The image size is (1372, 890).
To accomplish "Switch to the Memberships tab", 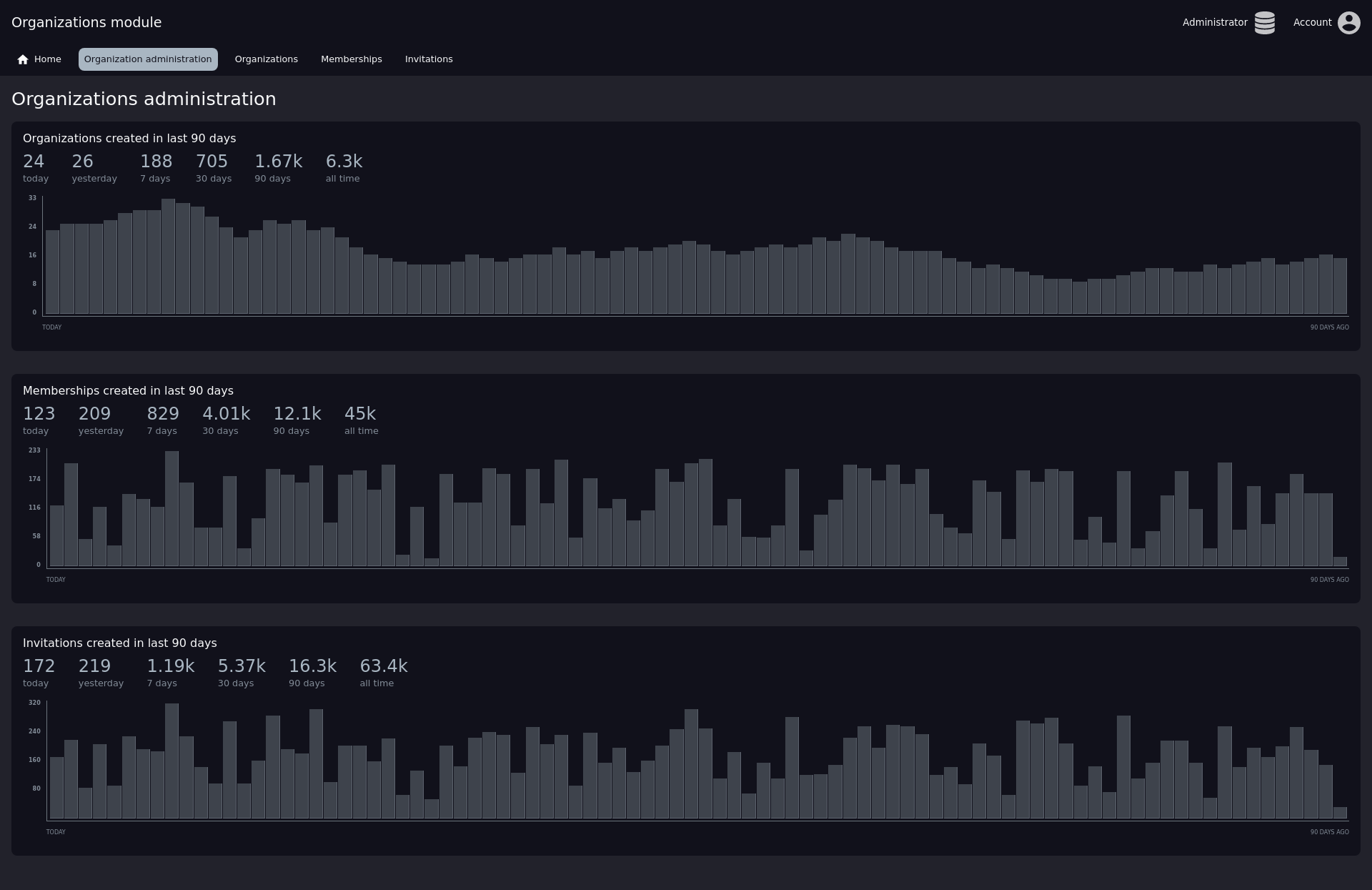I will [x=351, y=59].
